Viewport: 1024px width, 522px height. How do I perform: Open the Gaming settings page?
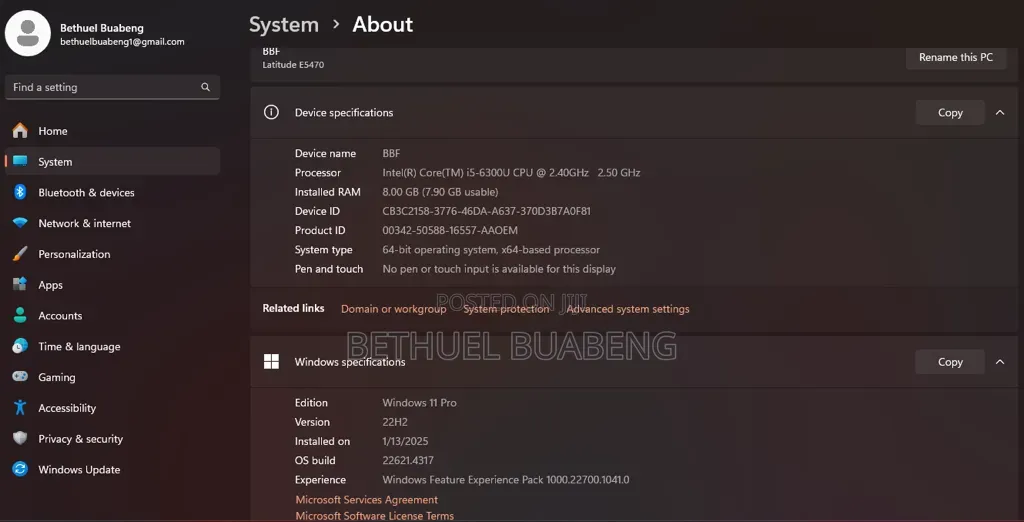pyautogui.click(x=112, y=377)
